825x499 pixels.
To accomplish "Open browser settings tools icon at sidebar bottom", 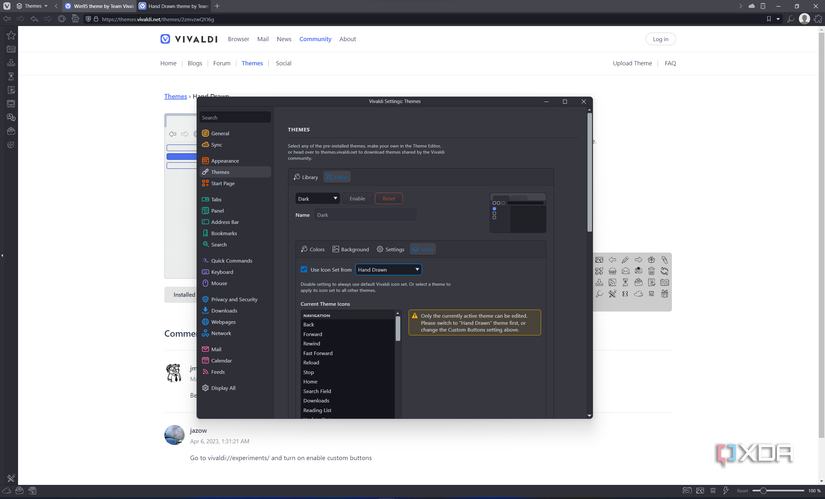I will coord(11,478).
